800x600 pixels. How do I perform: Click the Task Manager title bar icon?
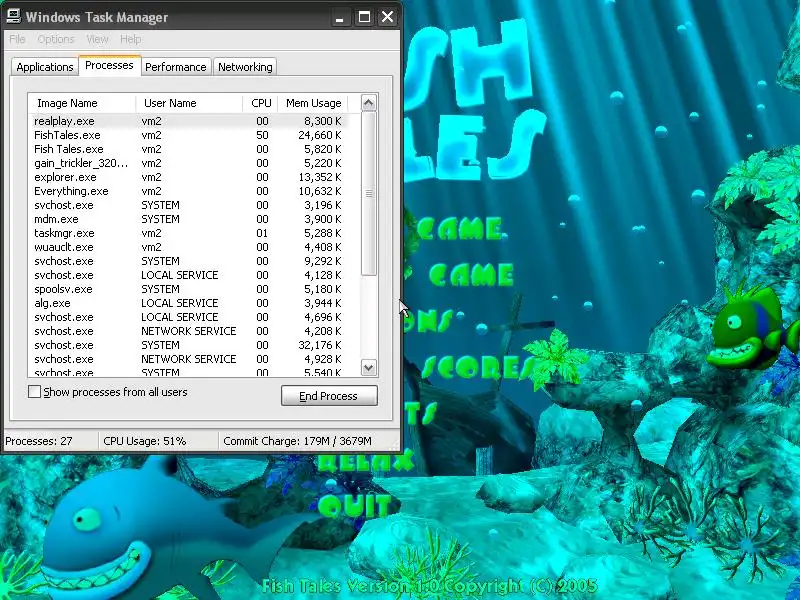click(13, 16)
